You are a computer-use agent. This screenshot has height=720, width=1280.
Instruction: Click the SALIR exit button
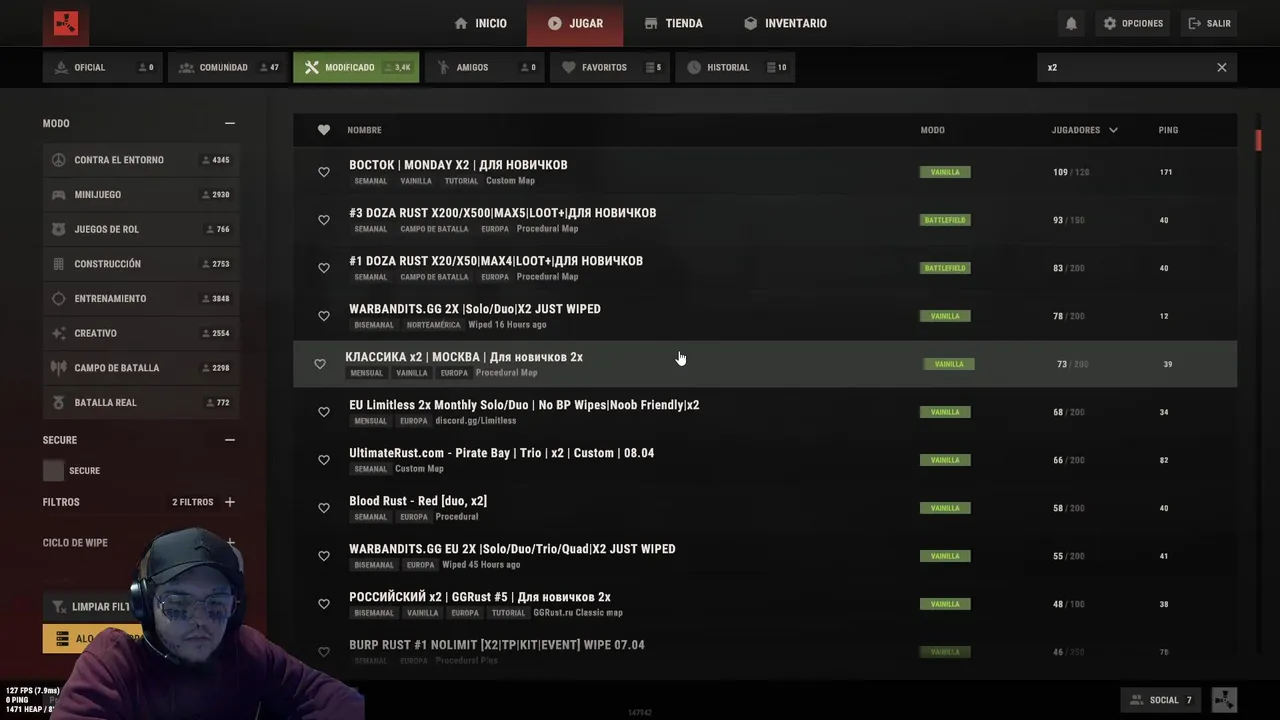pos(1209,23)
